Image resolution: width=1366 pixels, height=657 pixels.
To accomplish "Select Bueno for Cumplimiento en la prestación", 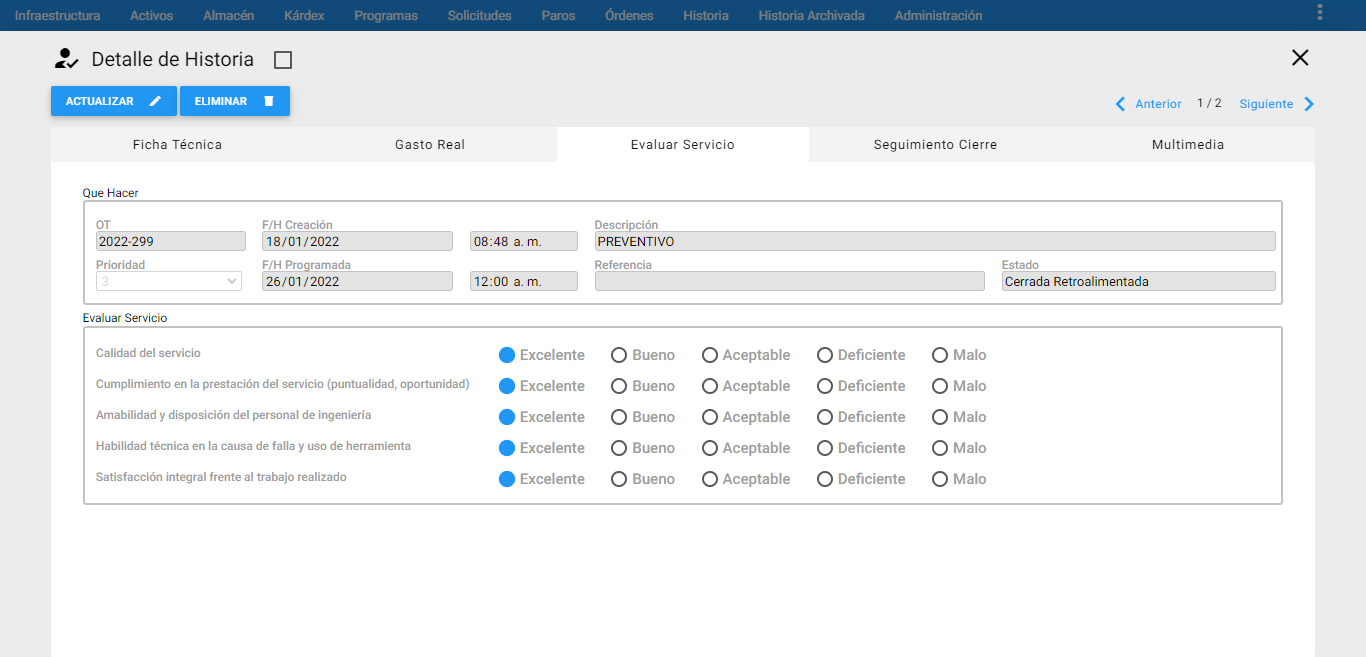I will (619, 386).
